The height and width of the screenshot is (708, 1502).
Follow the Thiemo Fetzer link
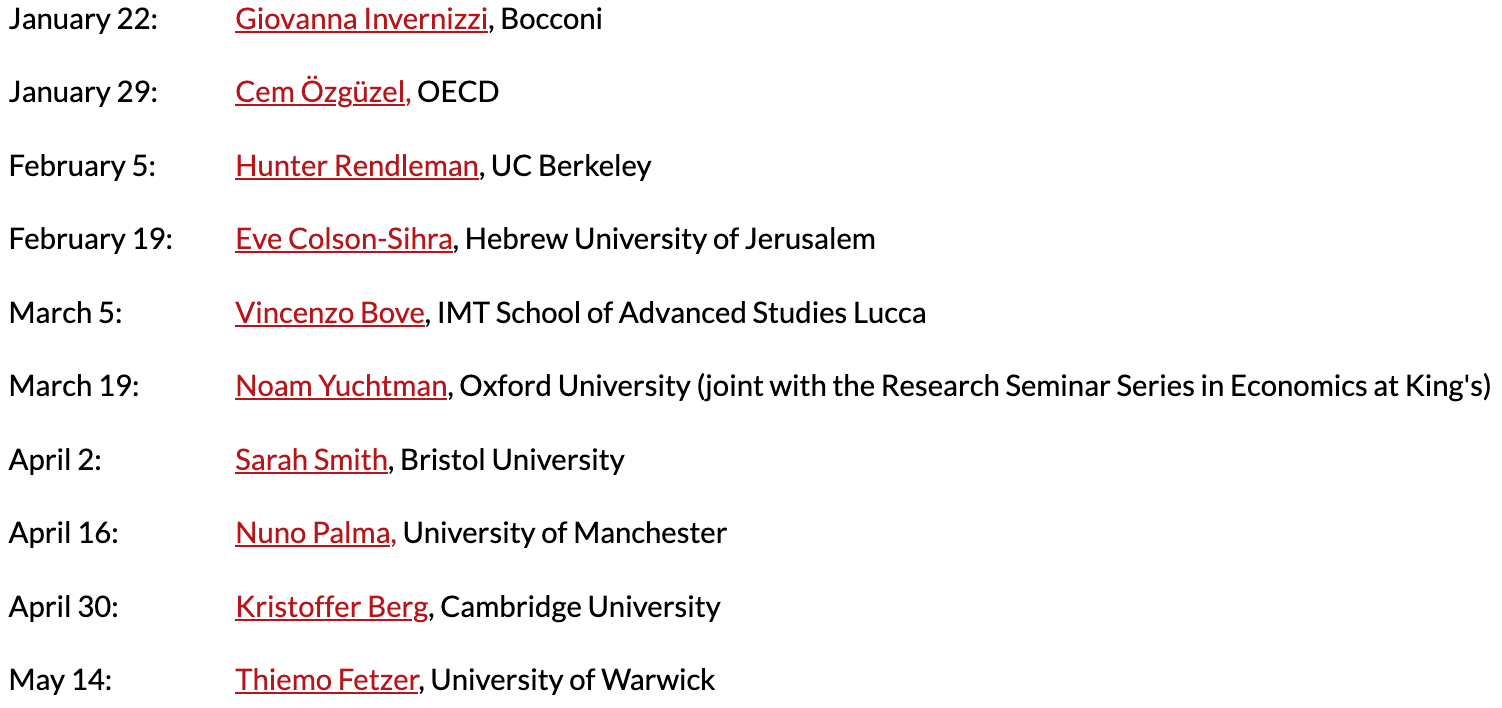click(326, 680)
